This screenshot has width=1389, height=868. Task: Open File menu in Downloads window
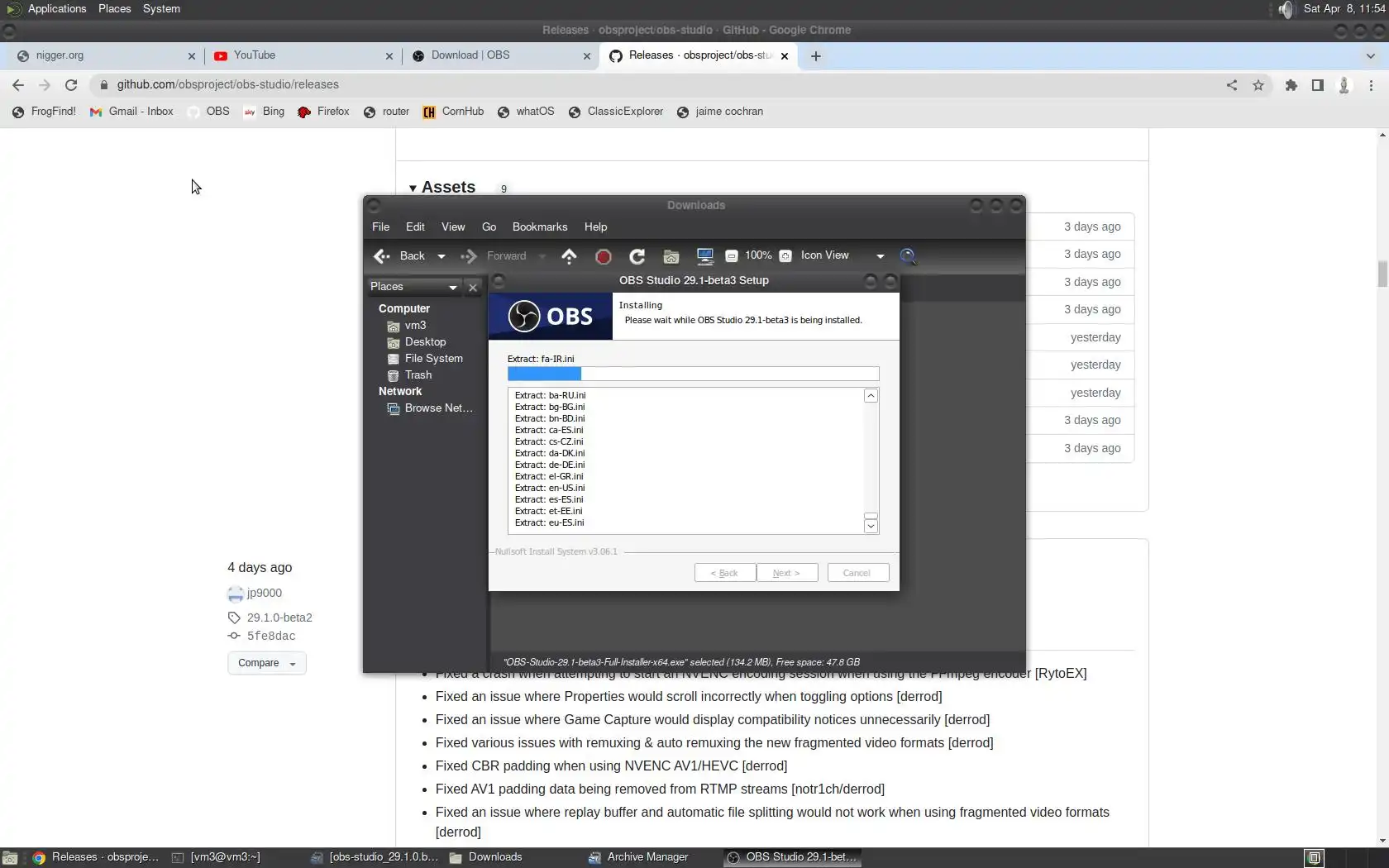click(380, 227)
